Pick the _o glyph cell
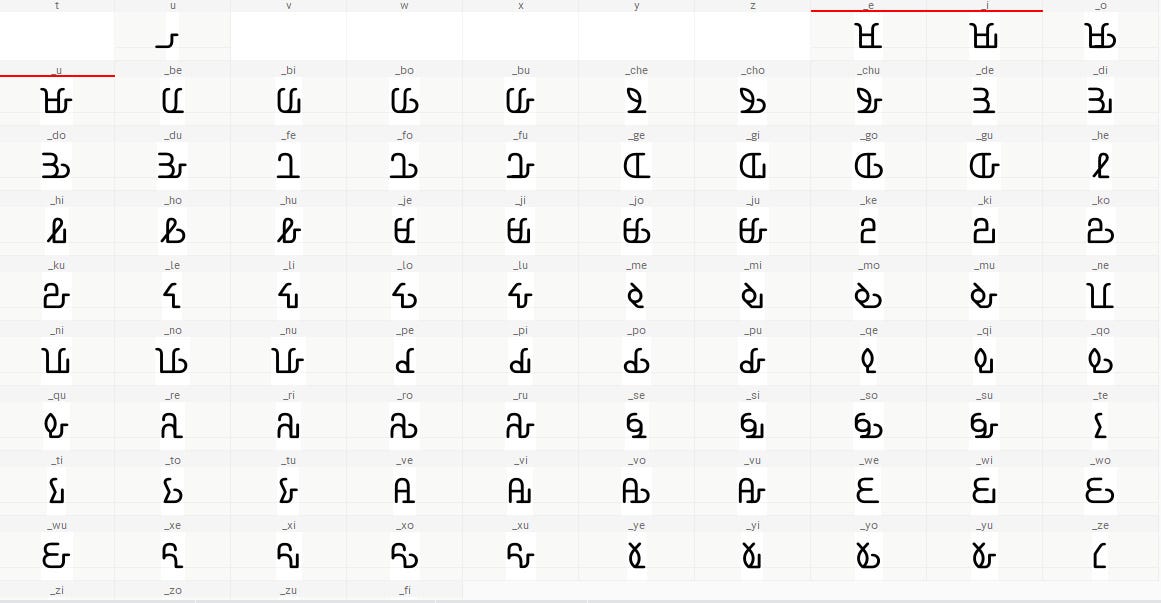1161x603 pixels. coord(1101,30)
